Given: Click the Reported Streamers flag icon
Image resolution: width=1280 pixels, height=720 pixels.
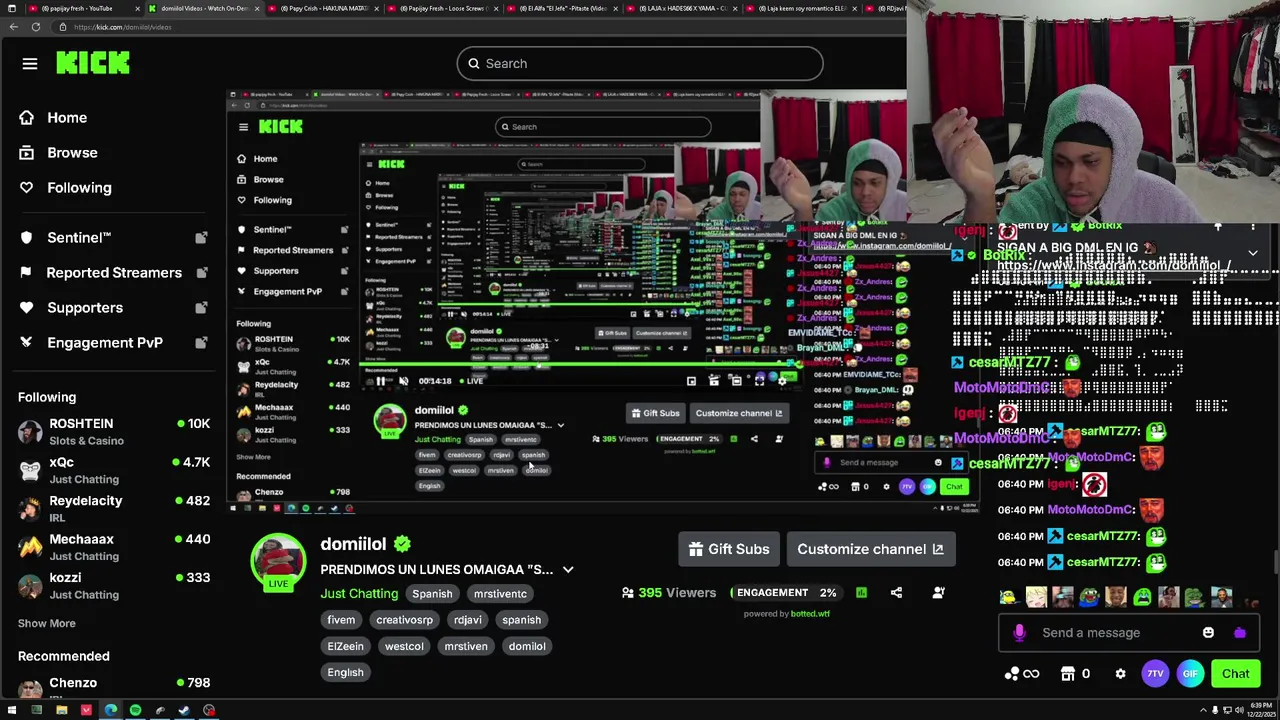Looking at the screenshot, I should pyautogui.click(x=26, y=272).
